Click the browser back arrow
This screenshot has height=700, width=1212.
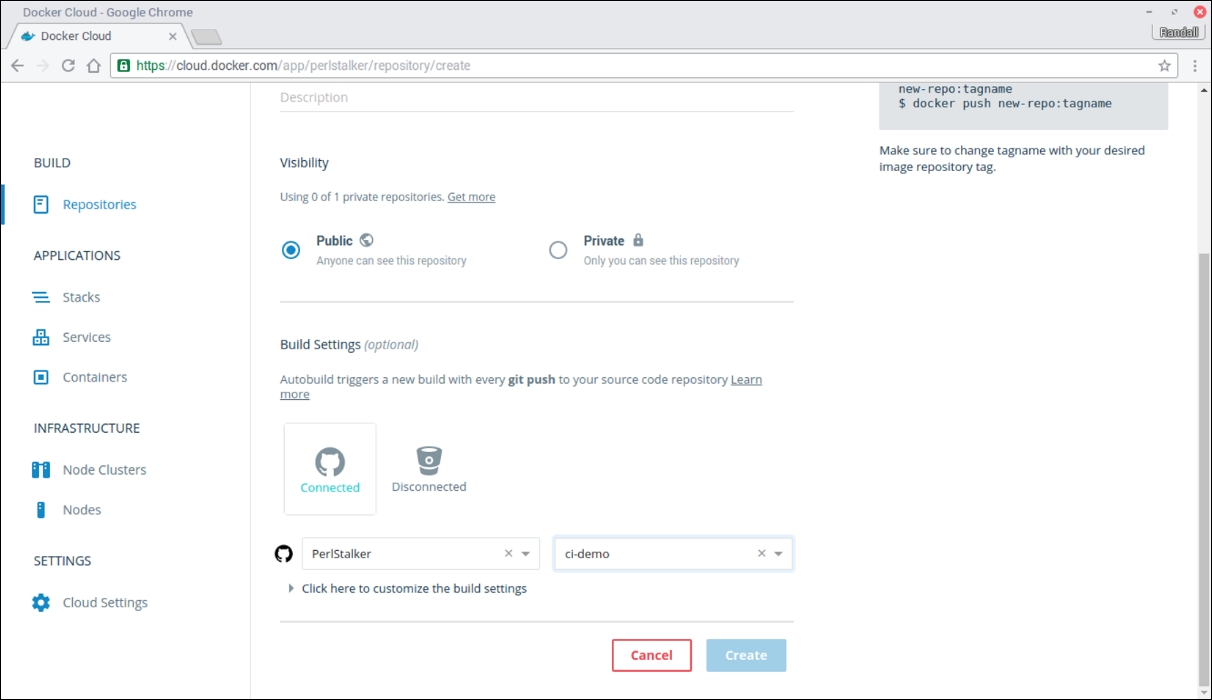point(17,66)
